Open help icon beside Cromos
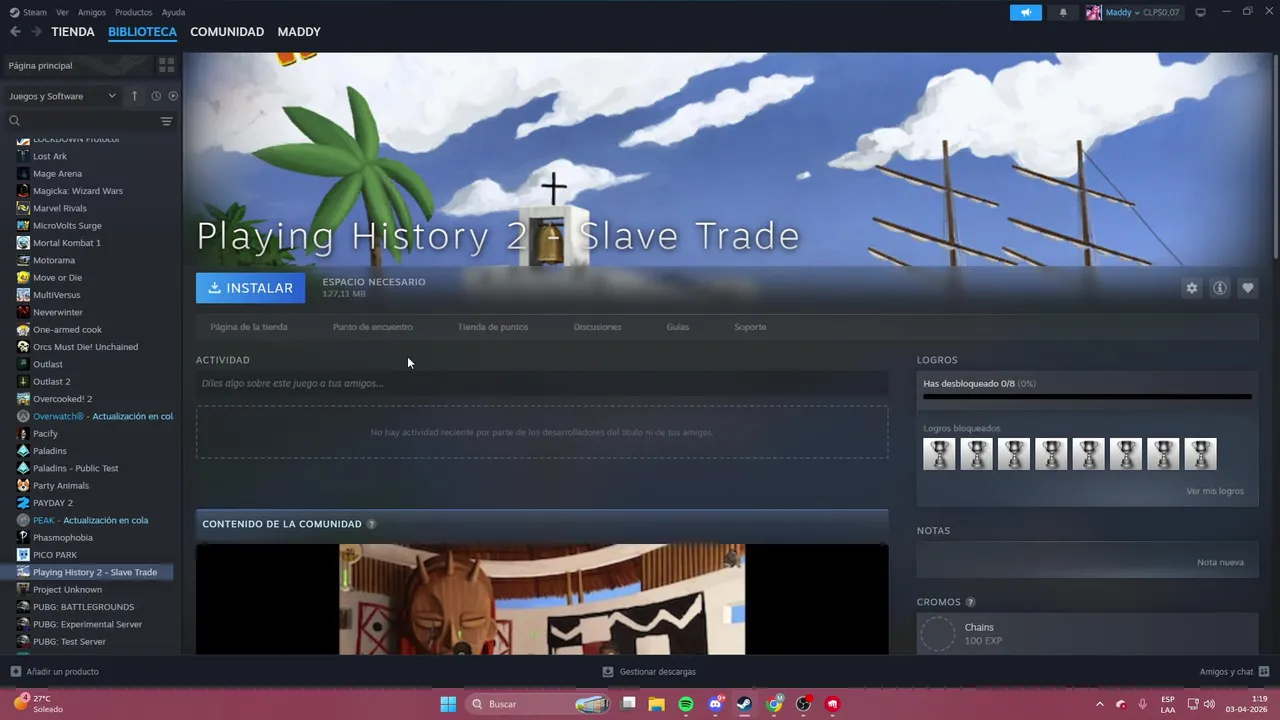Viewport: 1280px width, 720px height. click(x=970, y=602)
